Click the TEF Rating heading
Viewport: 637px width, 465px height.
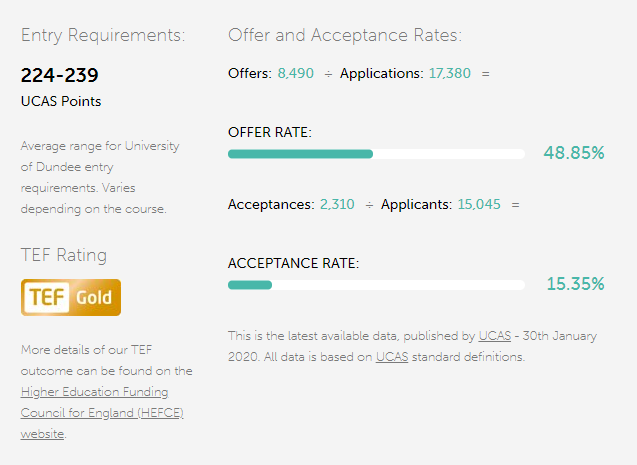pyautogui.click(x=64, y=255)
